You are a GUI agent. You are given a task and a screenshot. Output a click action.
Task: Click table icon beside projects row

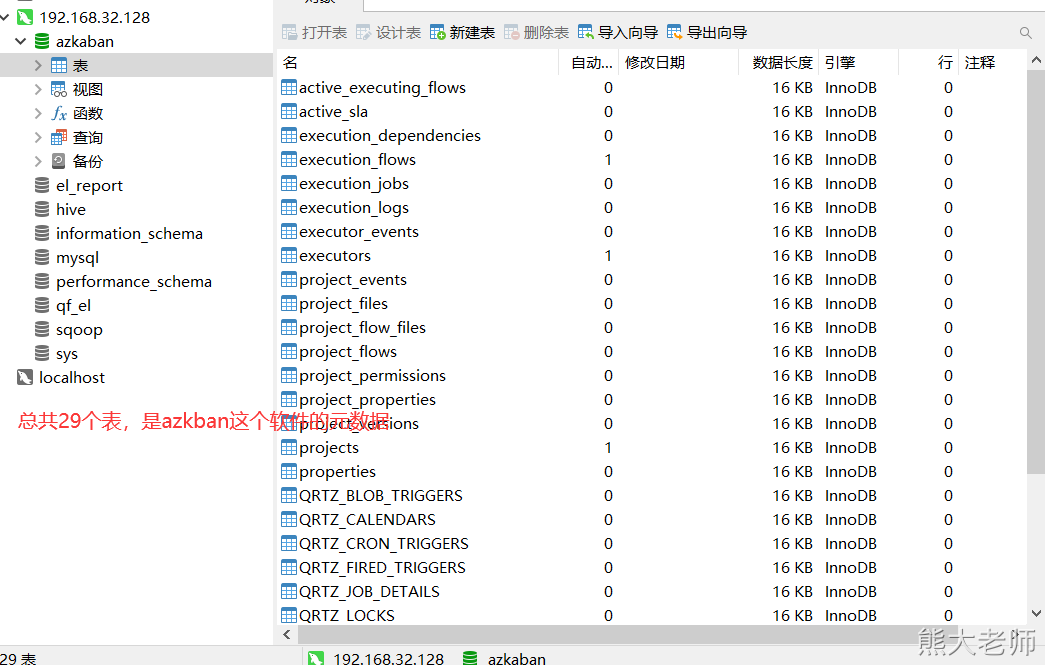289,447
